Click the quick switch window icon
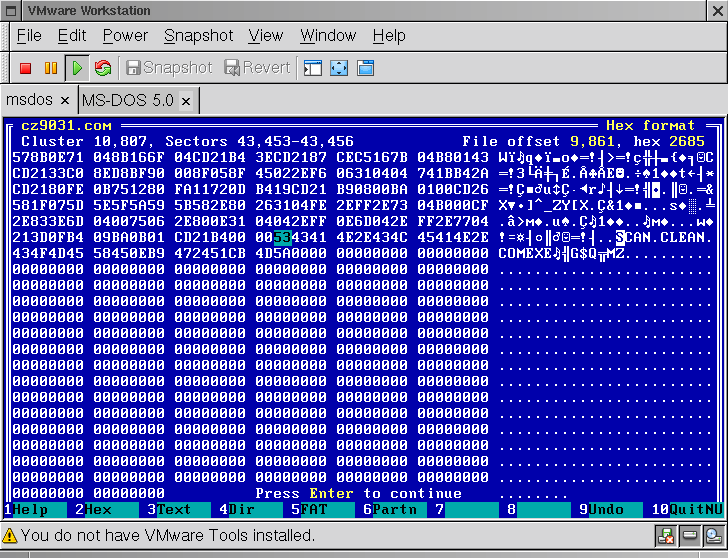Viewport: 728px width, 558px height. (x=365, y=68)
